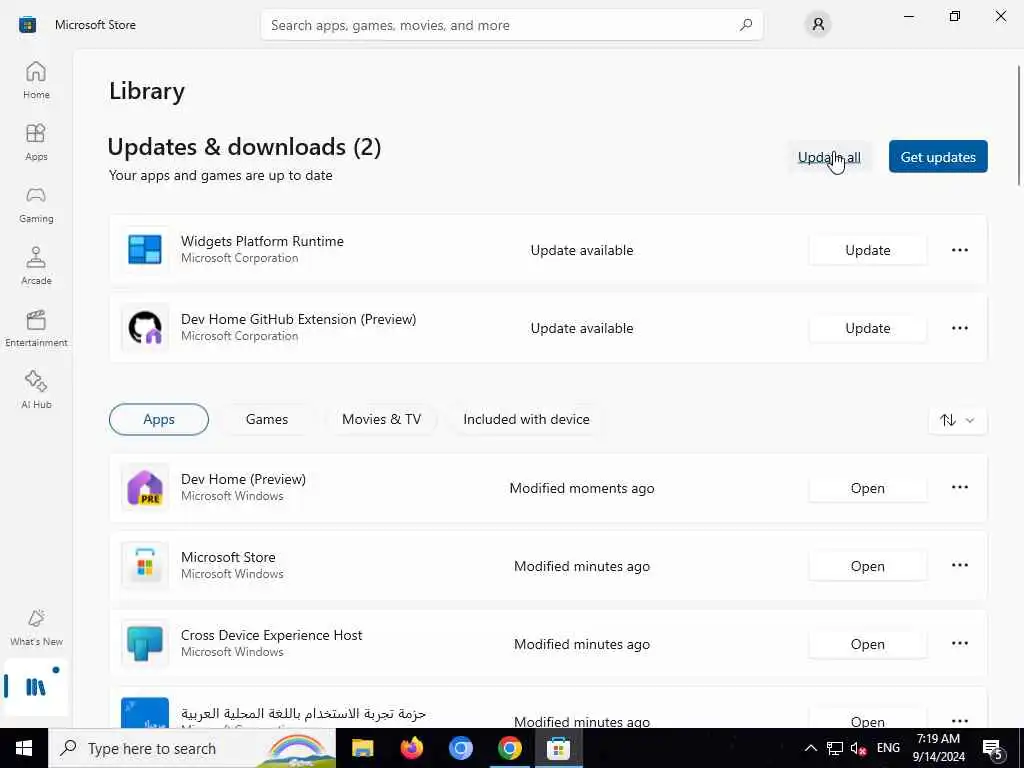Click the Cross Device Experience Host icon
Viewport: 1024px width, 768px height.
pyautogui.click(x=145, y=643)
